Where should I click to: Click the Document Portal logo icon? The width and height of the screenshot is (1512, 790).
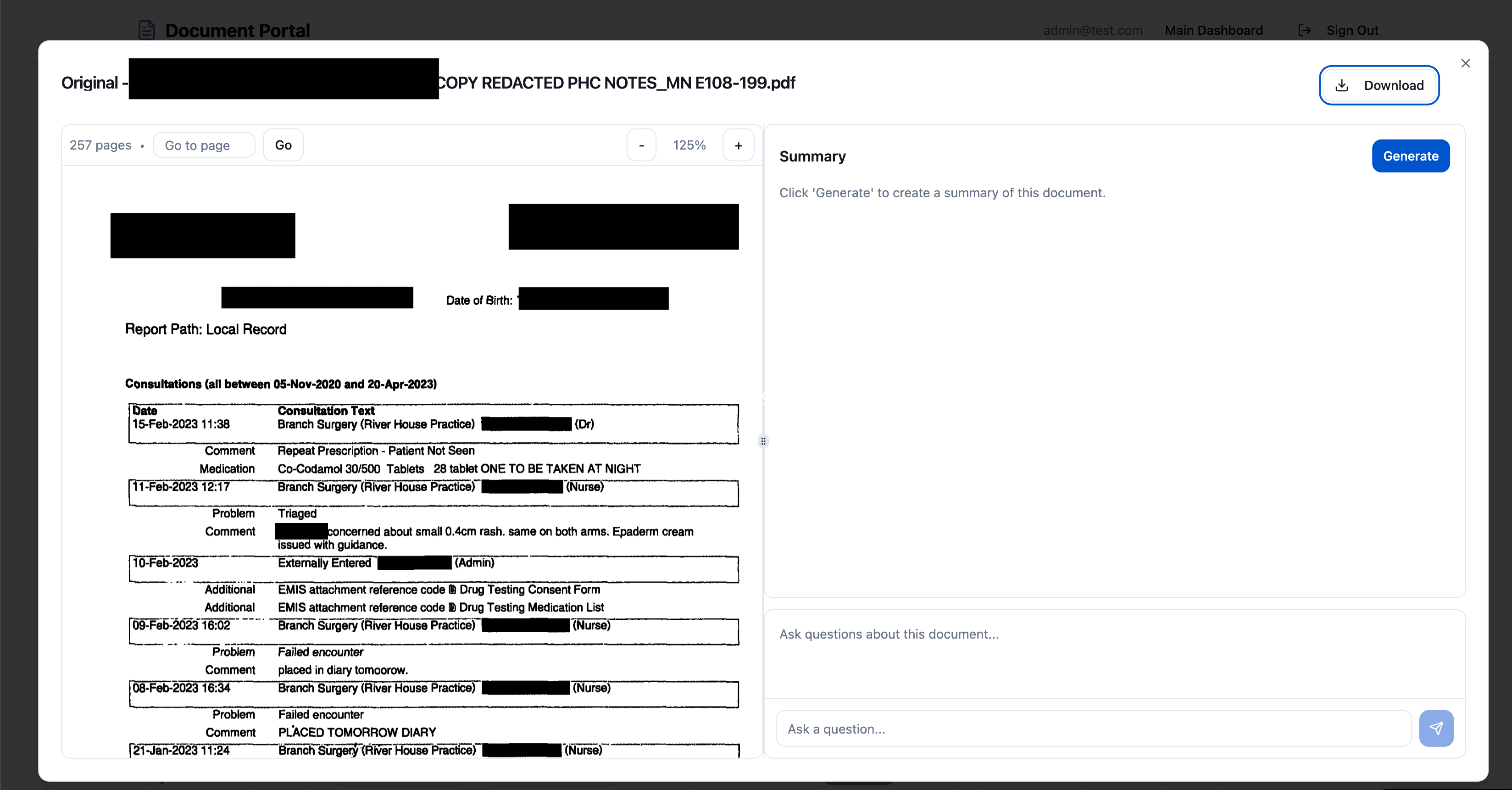pyautogui.click(x=146, y=30)
